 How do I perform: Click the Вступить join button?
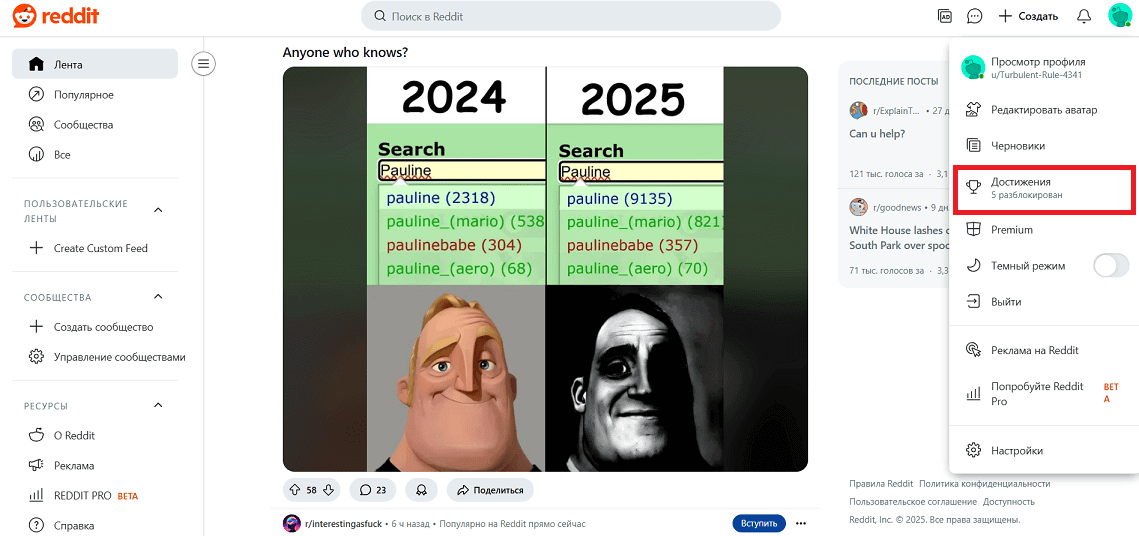tap(759, 523)
